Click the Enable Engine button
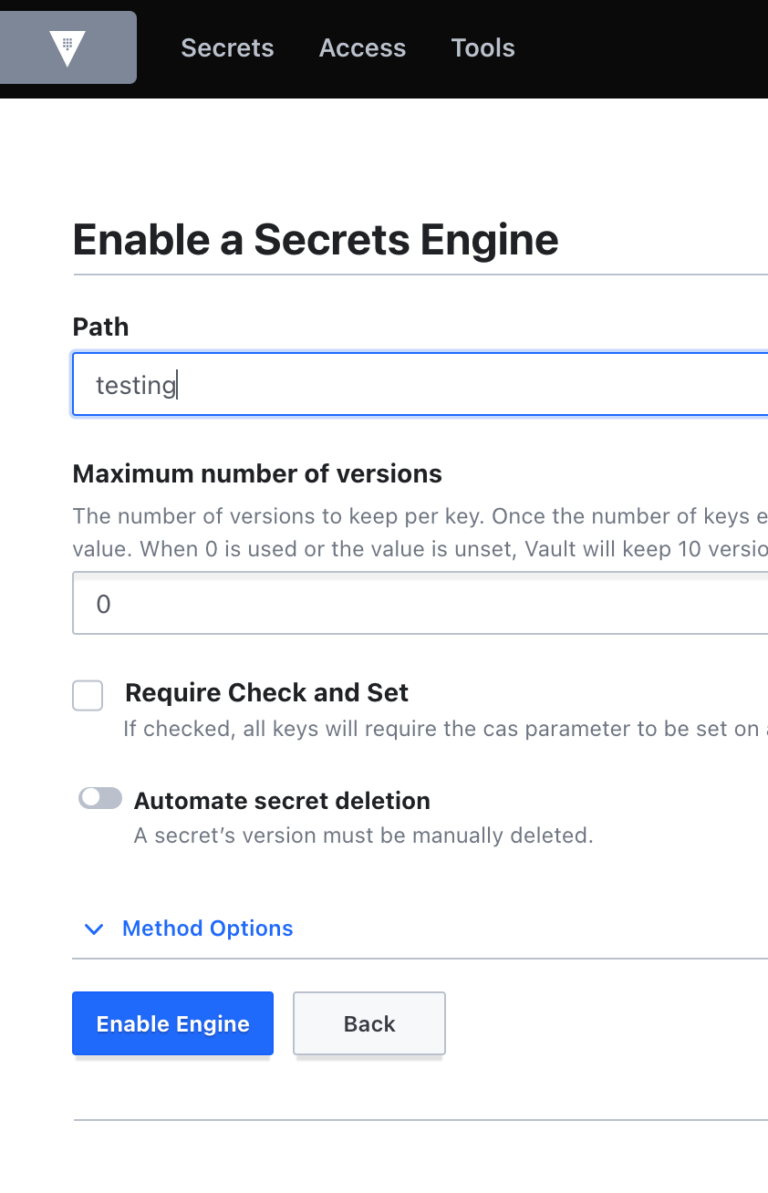This screenshot has width=768, height=1193. (x=172, y=1023)
